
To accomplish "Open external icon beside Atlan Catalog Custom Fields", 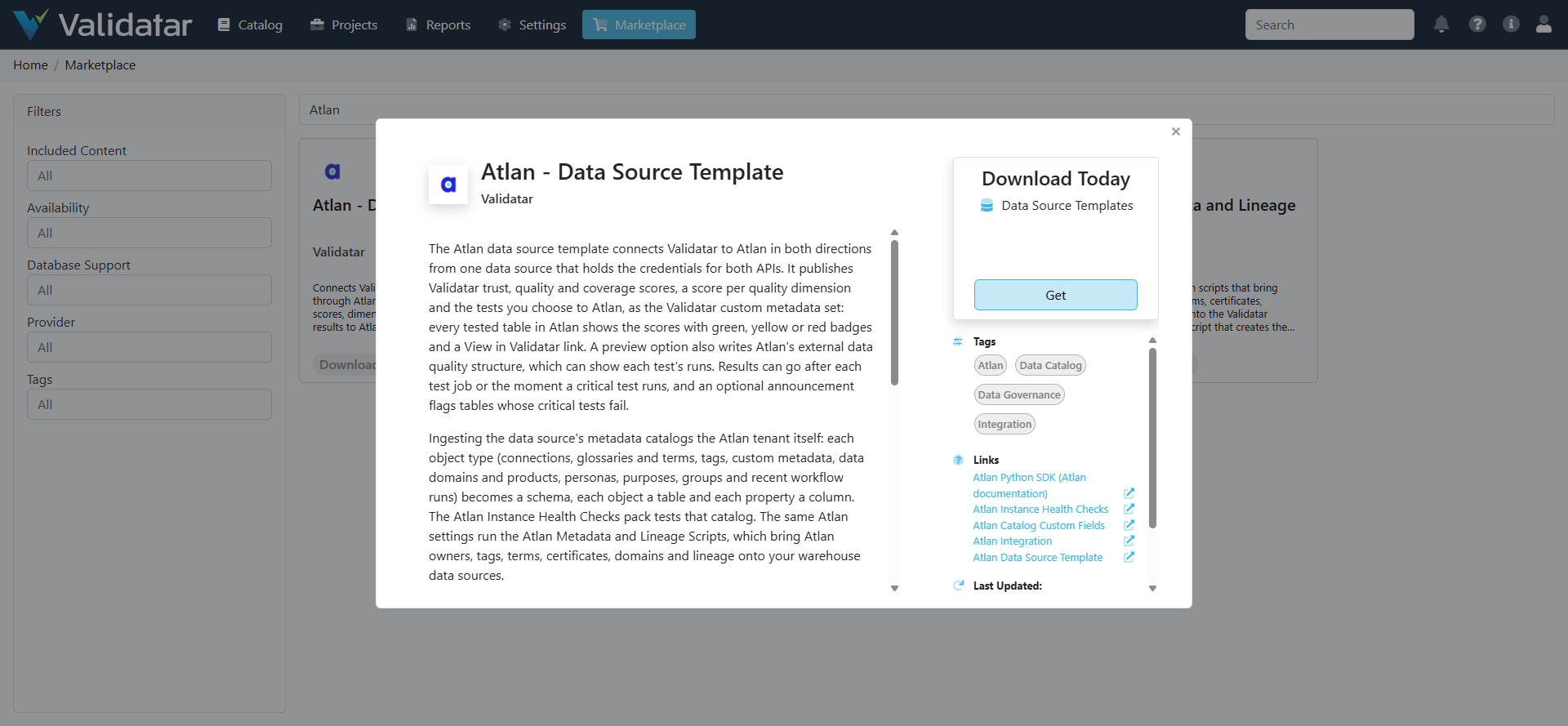I will click(x=1129, y=525).
